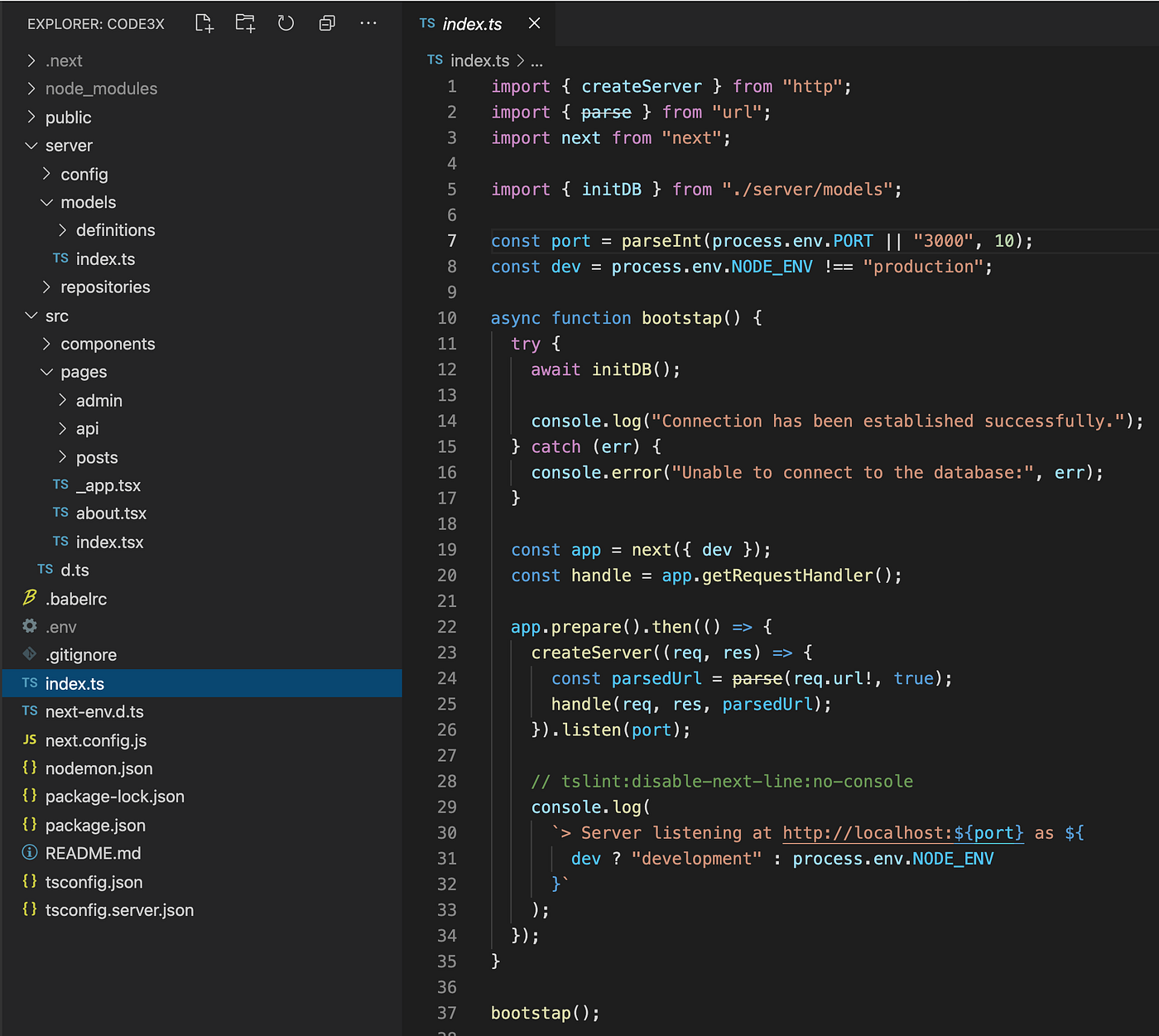
Task: Open the breadcrumb ellipsis next to index.ts
Action: point(536,60)
